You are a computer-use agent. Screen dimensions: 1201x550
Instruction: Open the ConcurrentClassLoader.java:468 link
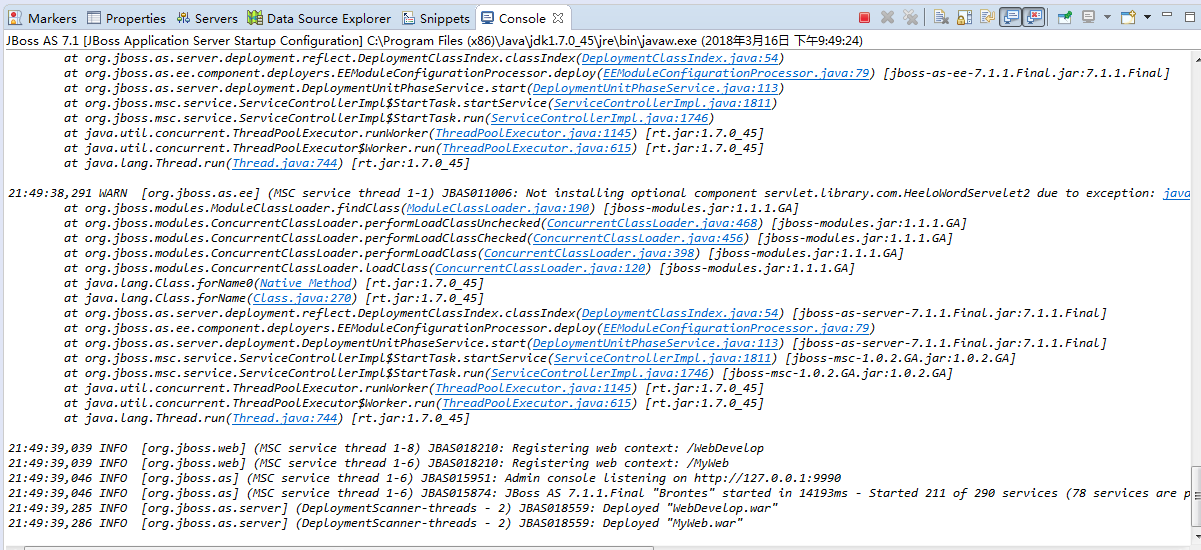click(x=653, y=223)
